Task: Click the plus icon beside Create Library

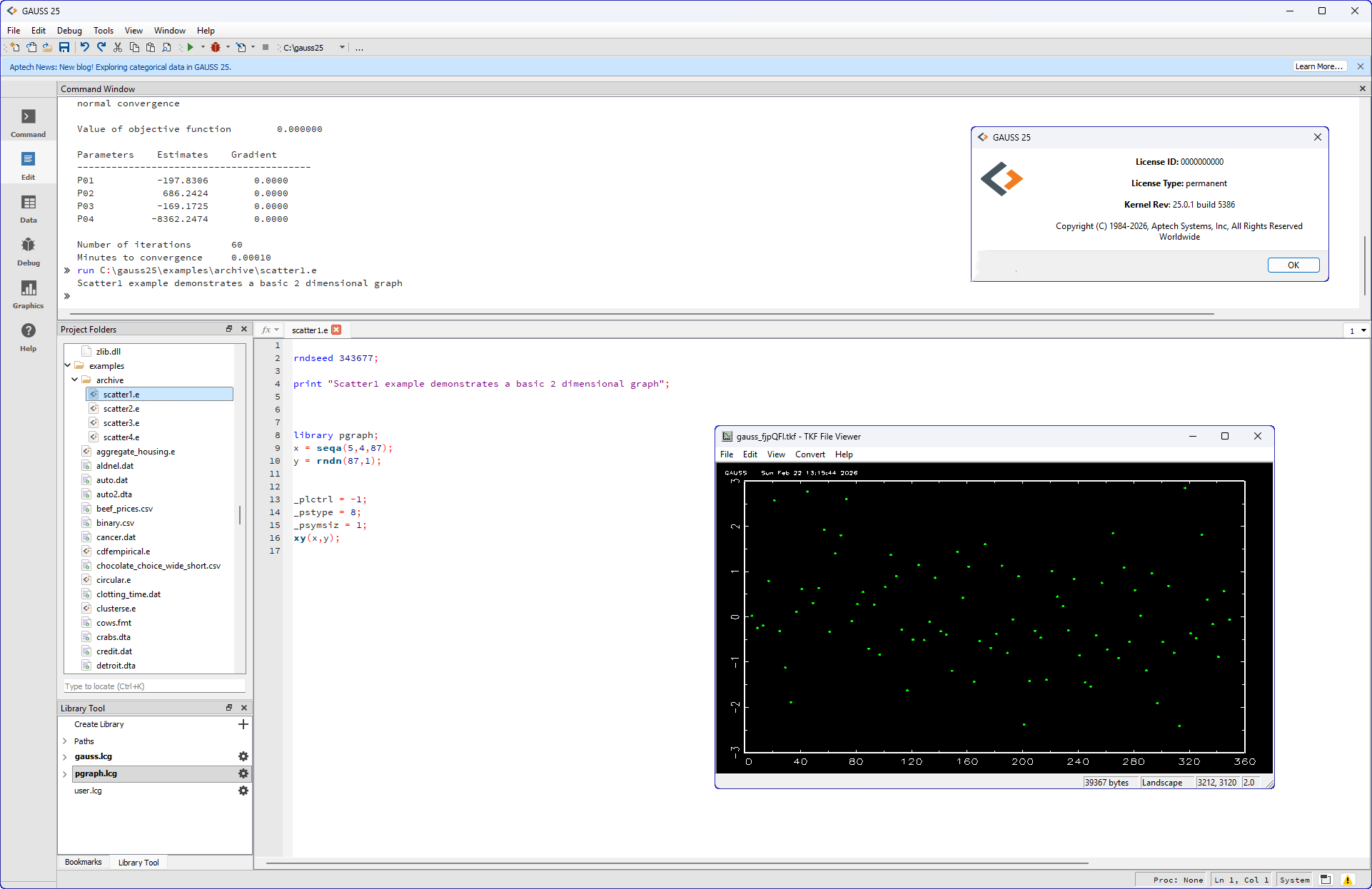Action: [x=243, y=724]
